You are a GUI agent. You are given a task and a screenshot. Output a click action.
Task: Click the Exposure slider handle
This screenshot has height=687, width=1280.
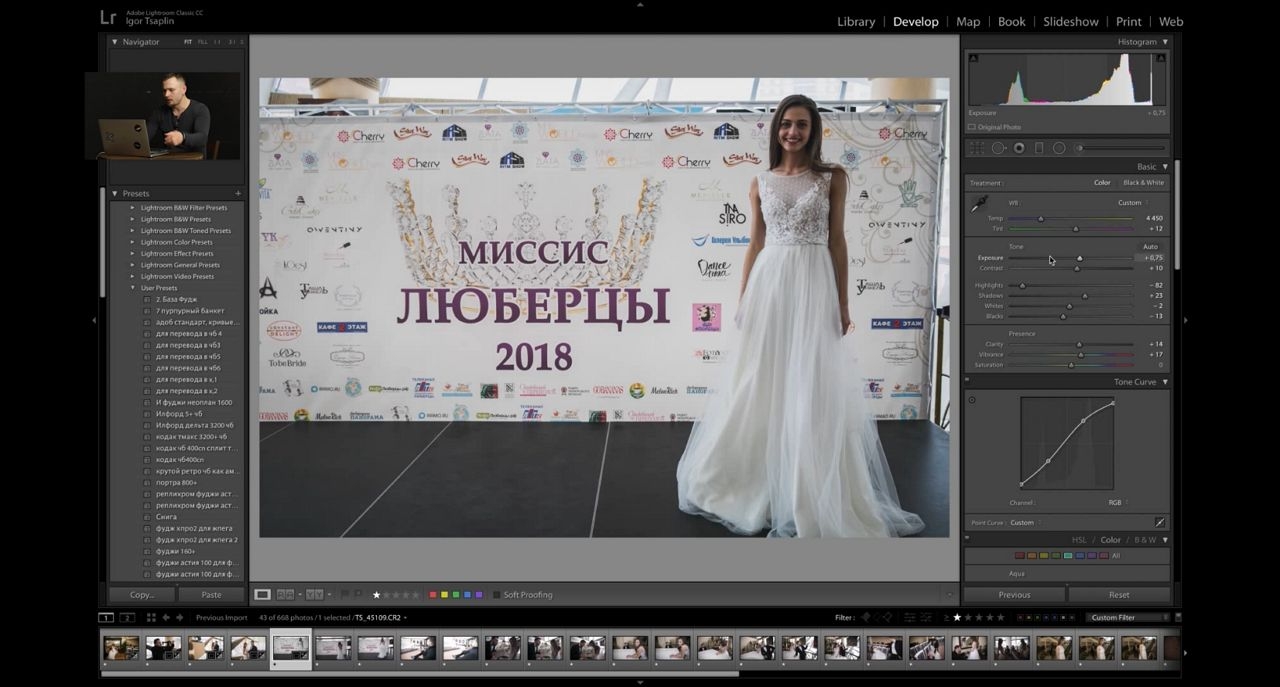1079,258
